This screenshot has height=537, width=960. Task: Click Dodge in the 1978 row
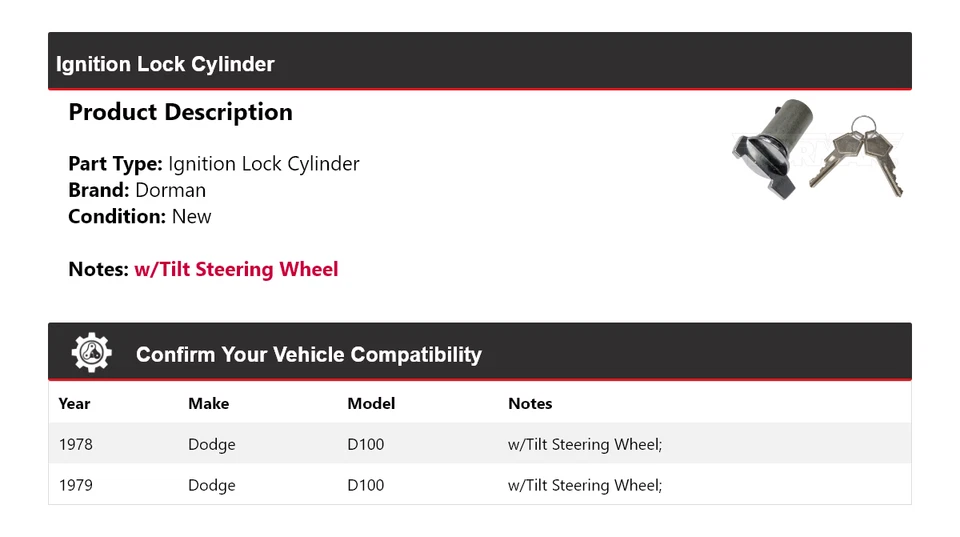coord(212,445)
